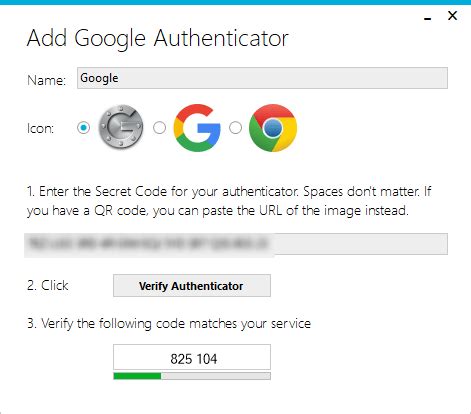The image size is (471, 414).
Task: Click into the blurred Secret Code field
Action: [236, 244]
